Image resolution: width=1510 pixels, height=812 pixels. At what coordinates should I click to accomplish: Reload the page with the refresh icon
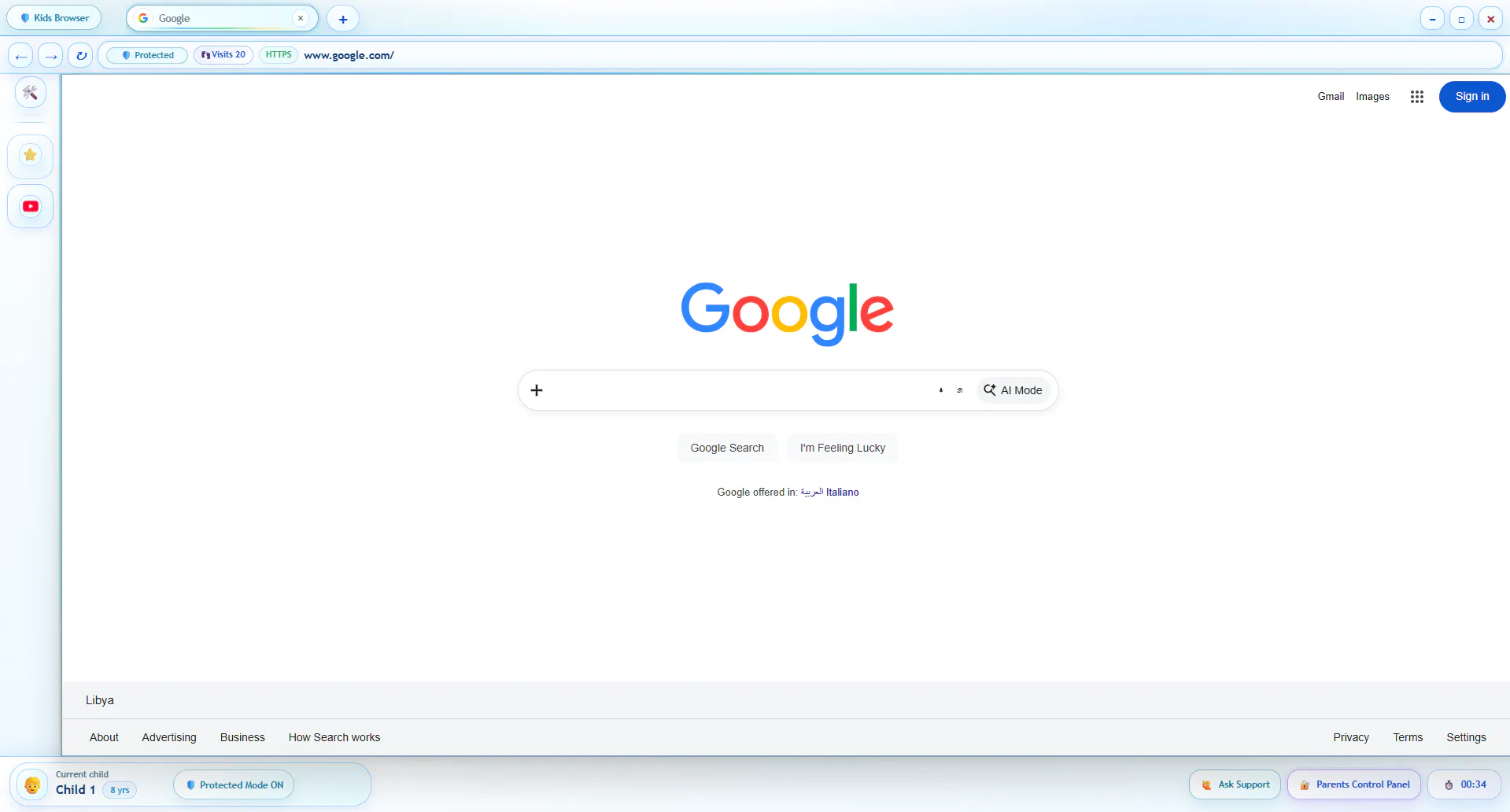[80, 56]
